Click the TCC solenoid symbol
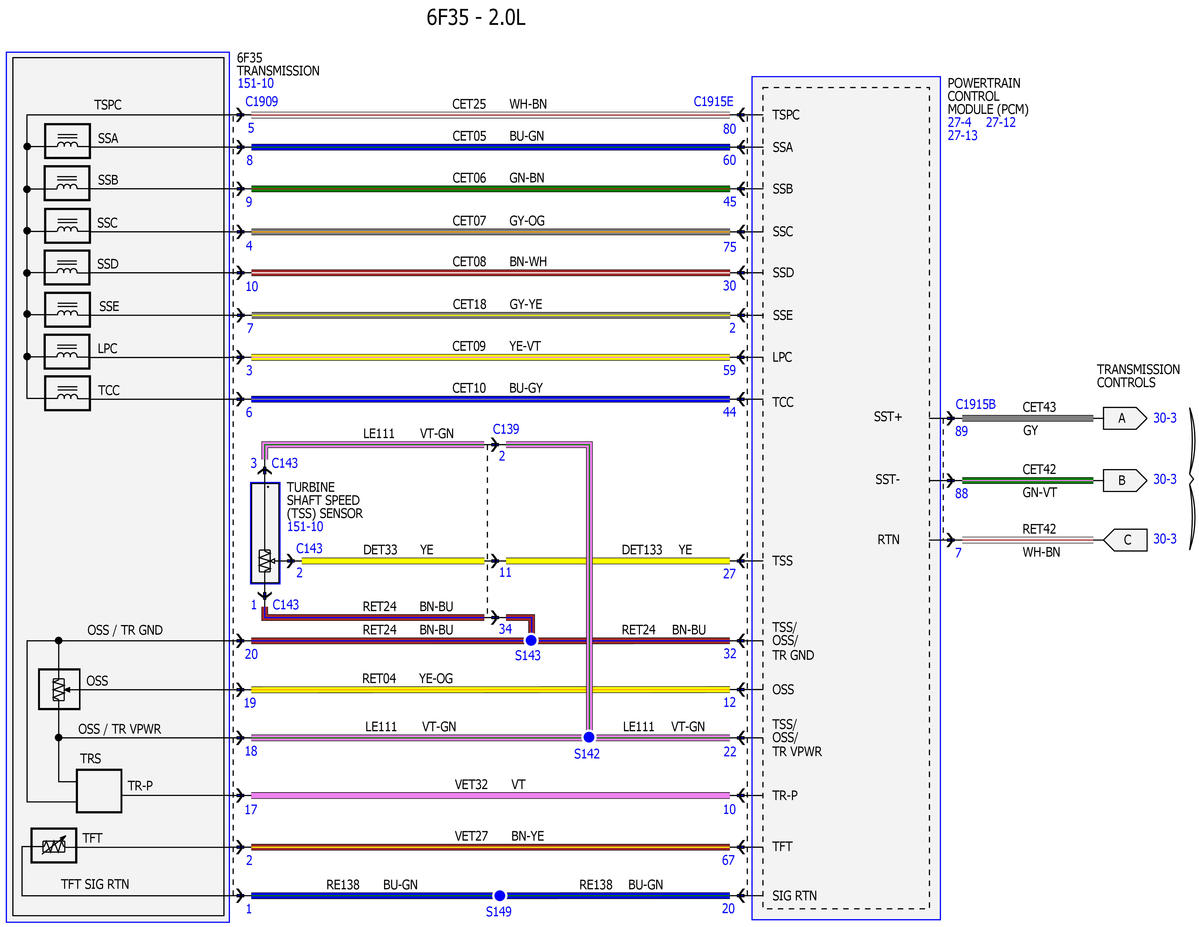The width and height of the screenshot is (1199, 927). tap(67, 393)
